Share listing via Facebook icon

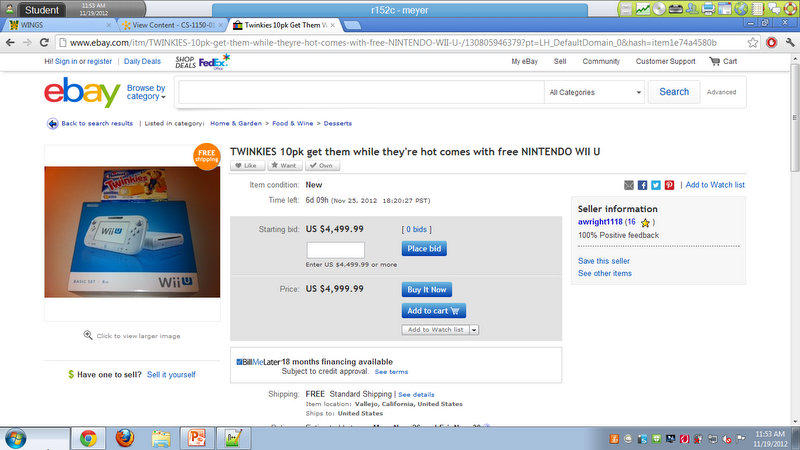(x=642, y=185)
